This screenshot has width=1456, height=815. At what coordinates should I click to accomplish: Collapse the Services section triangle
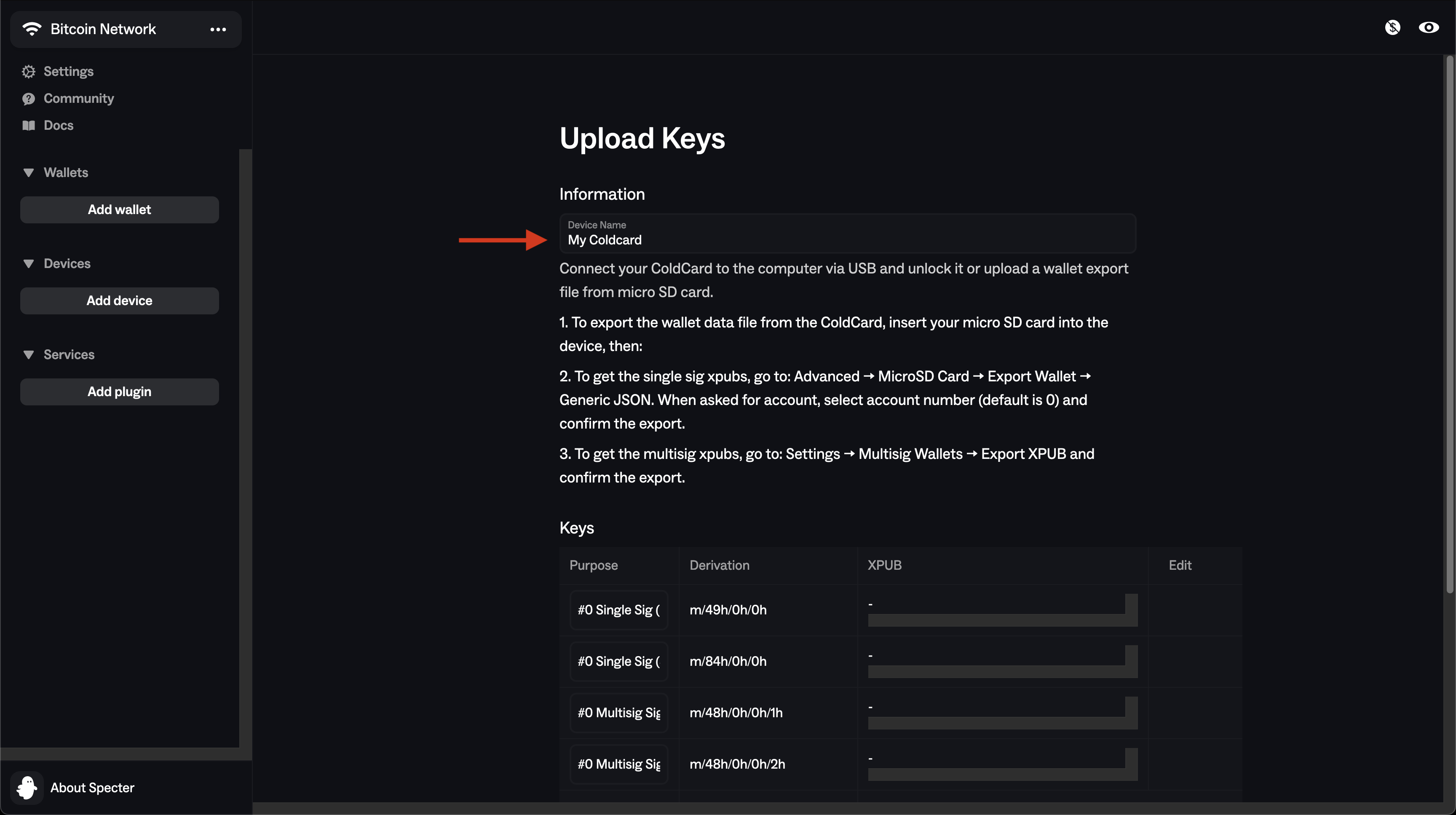[29, 354]
